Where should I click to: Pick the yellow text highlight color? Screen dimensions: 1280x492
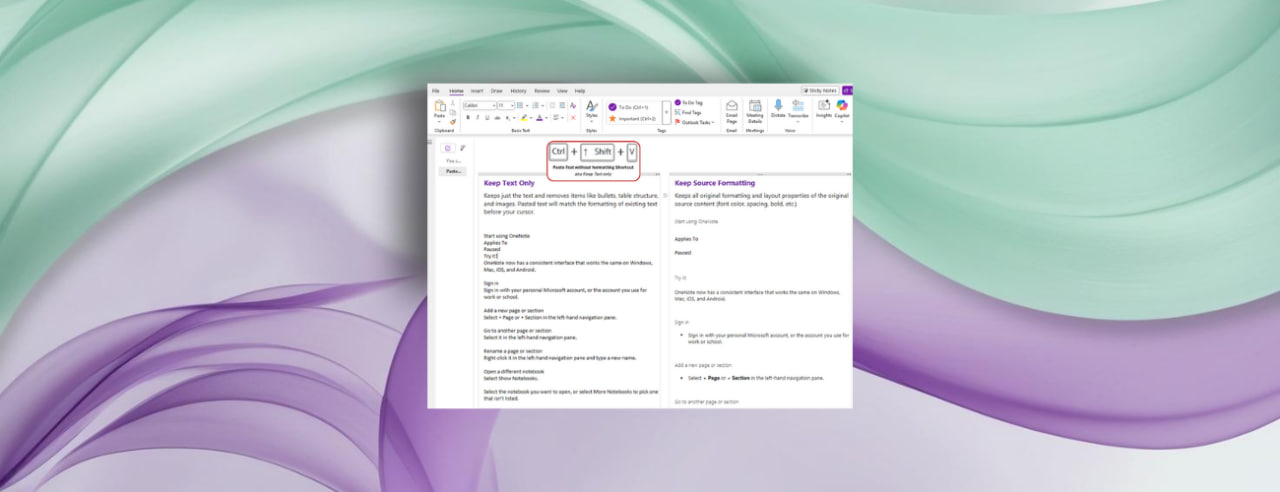pyautogui.click(x=524, y=117)
